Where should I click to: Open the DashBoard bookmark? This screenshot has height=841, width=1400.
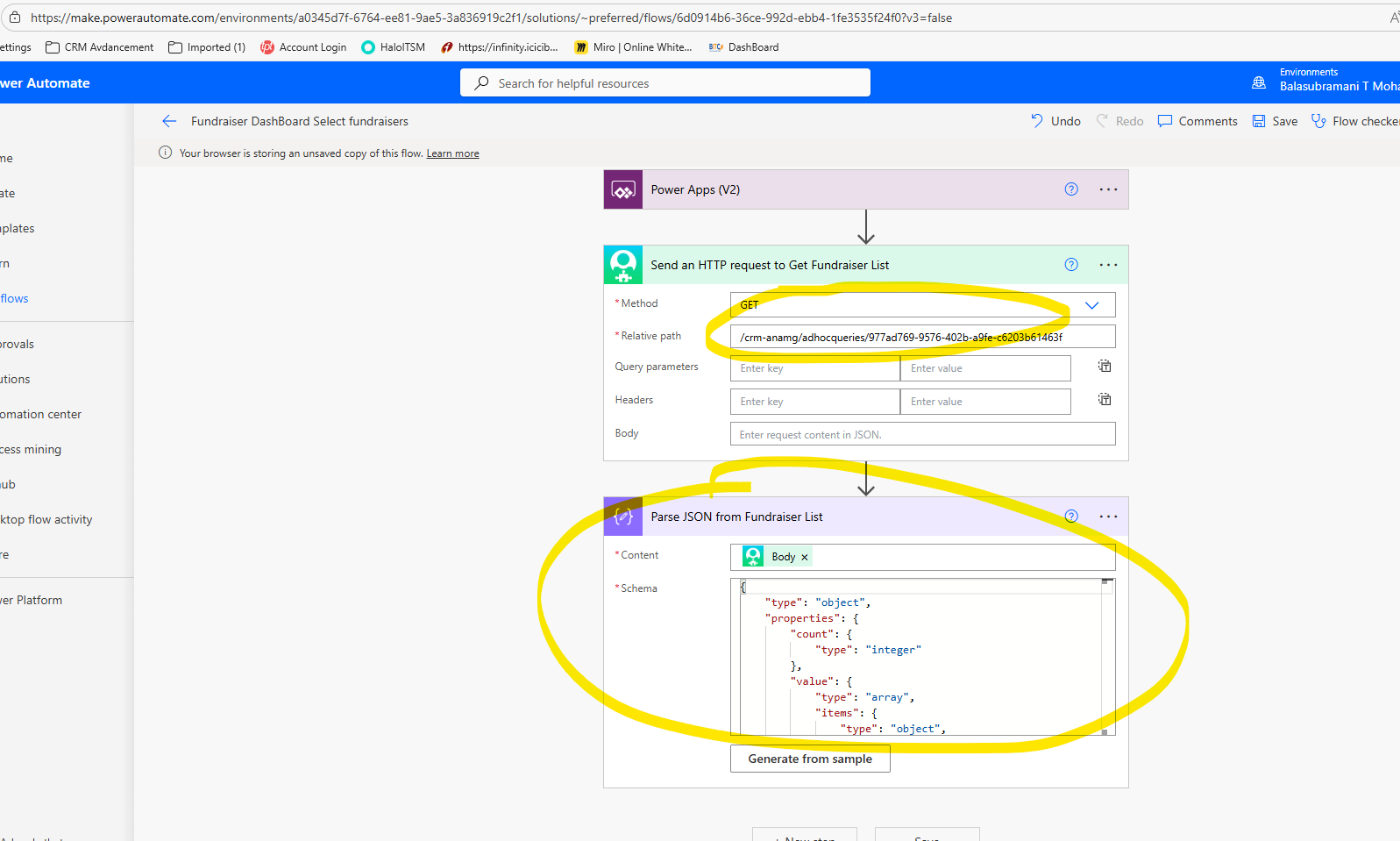click(x=743, y=47)
